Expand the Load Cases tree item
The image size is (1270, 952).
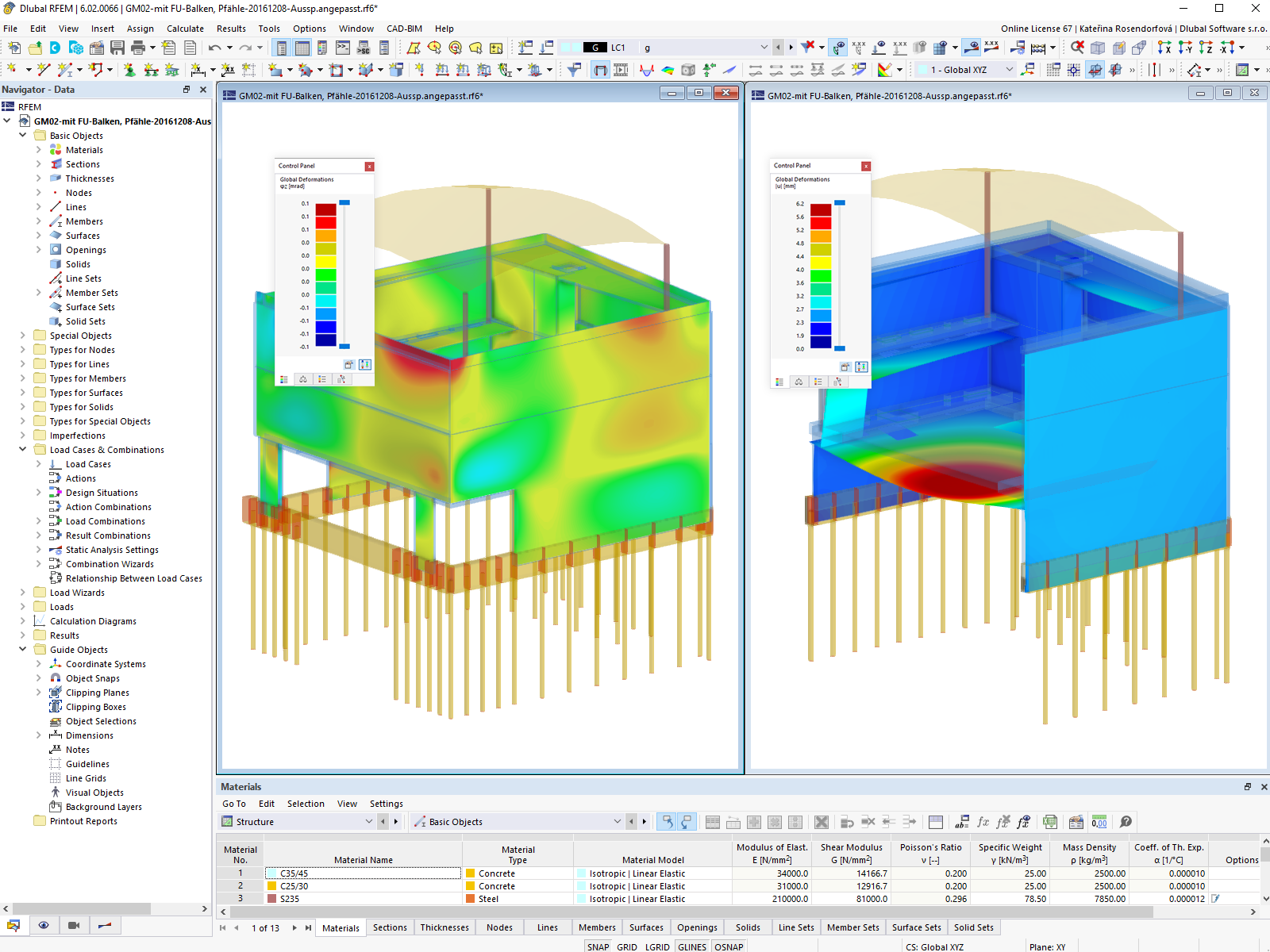38,464
